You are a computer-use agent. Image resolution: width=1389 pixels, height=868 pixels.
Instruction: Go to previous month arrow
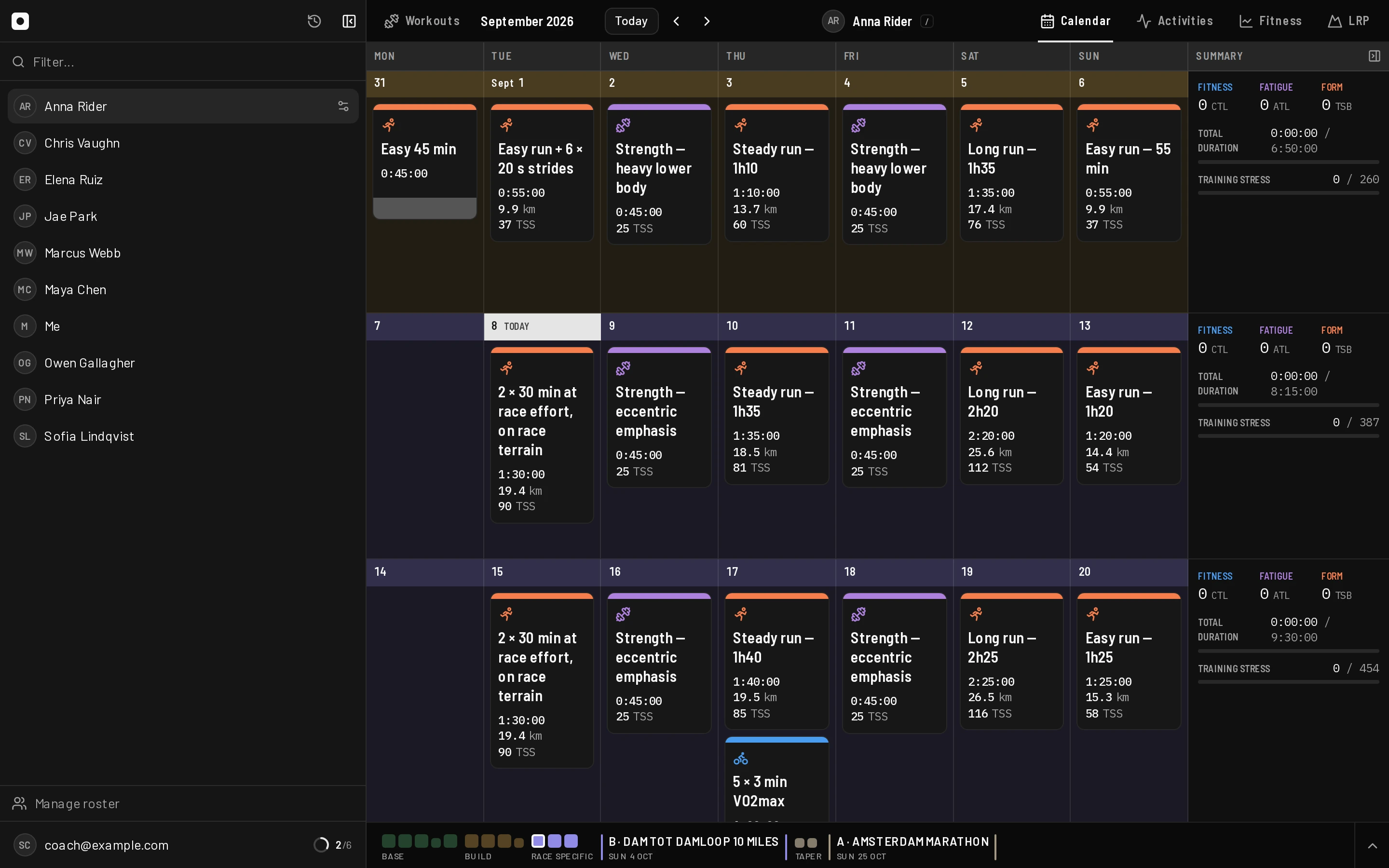point(676,21)
